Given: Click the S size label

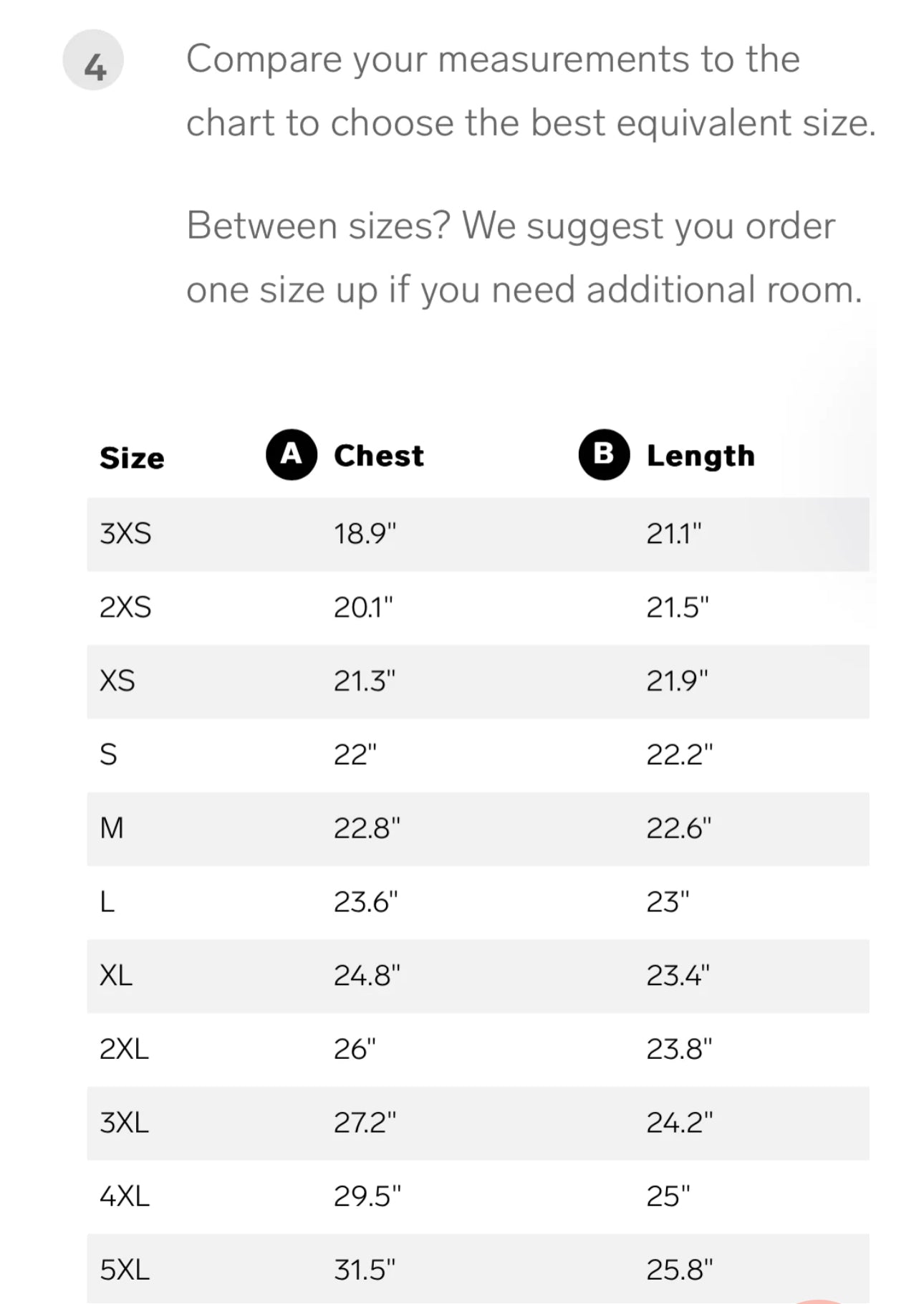Looking at the screenshot, I should tap(108, 754).
